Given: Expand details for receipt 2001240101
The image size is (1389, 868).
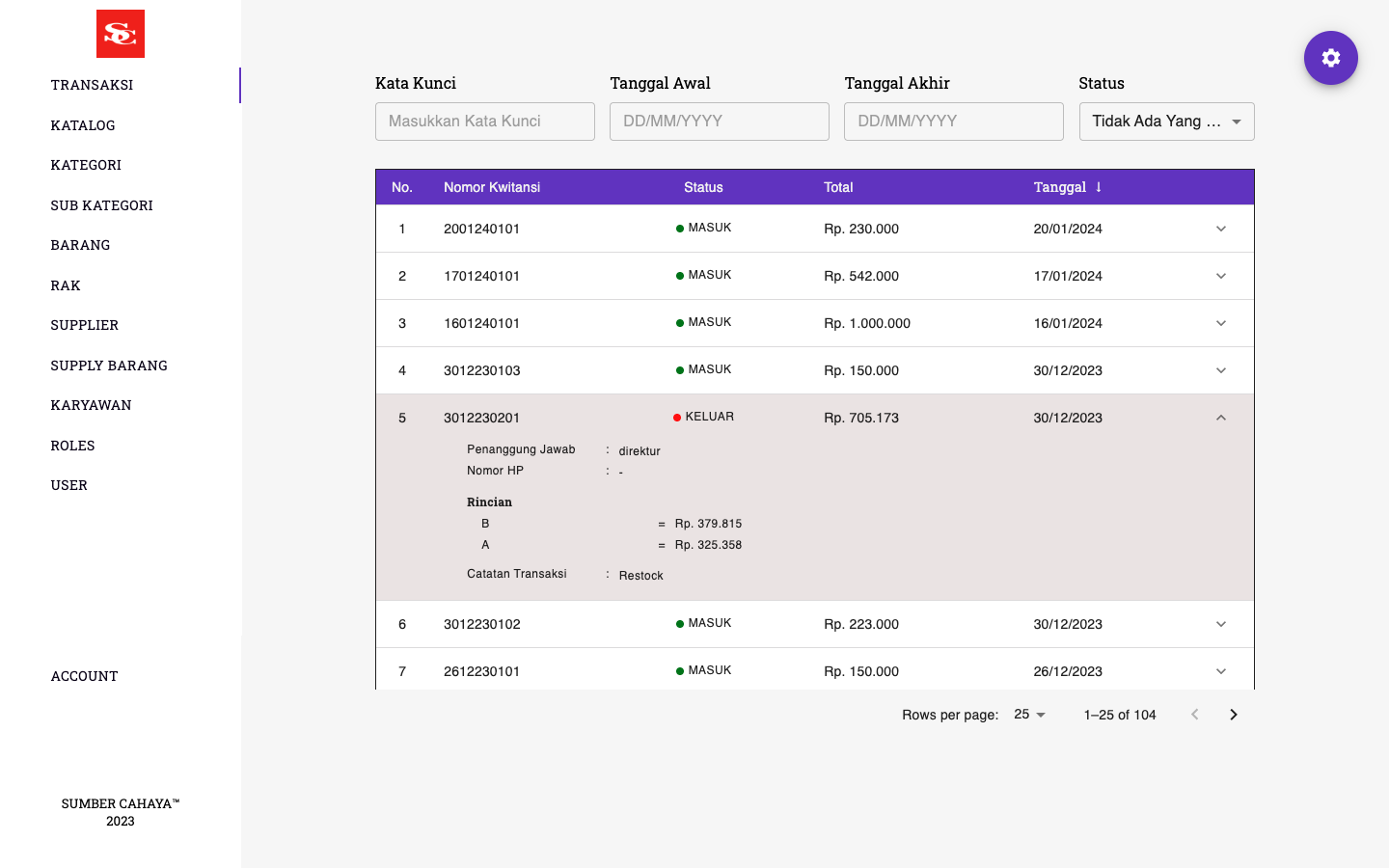Looking at the screenshot, I should pyautogui.click(x=1220, y=229).
